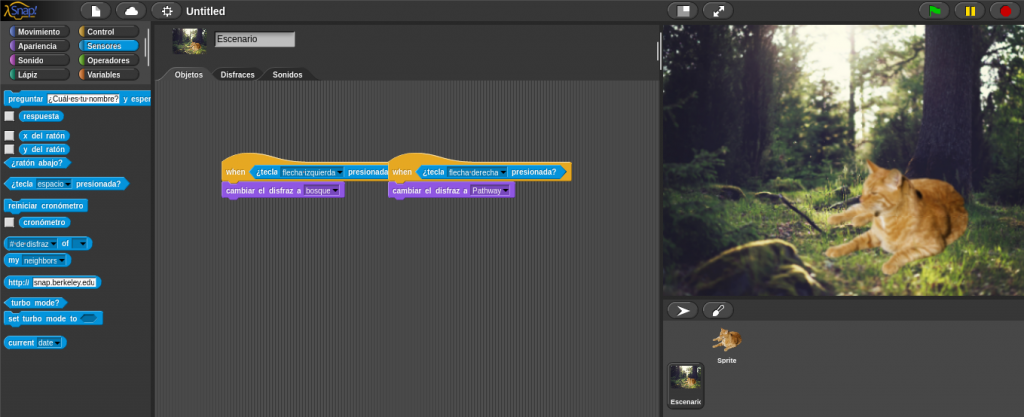
Task: Add a new turtle sprite
Action: (x=683, y=310)
